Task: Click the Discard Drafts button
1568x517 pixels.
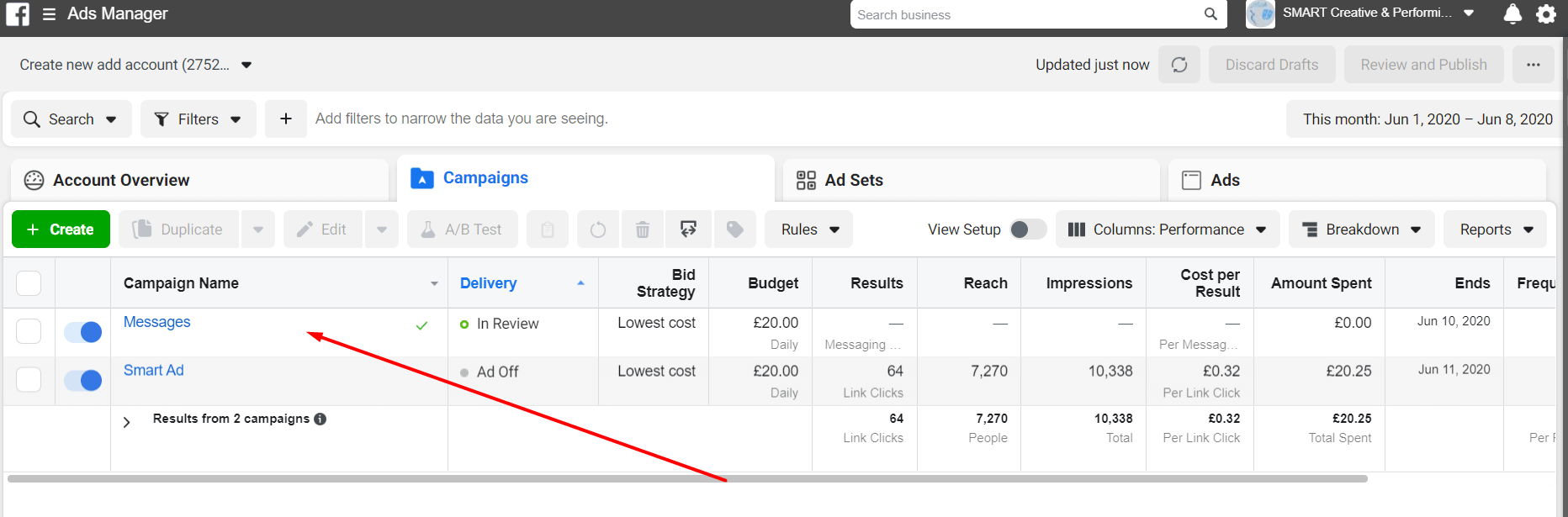Action: coord(1272,65)
